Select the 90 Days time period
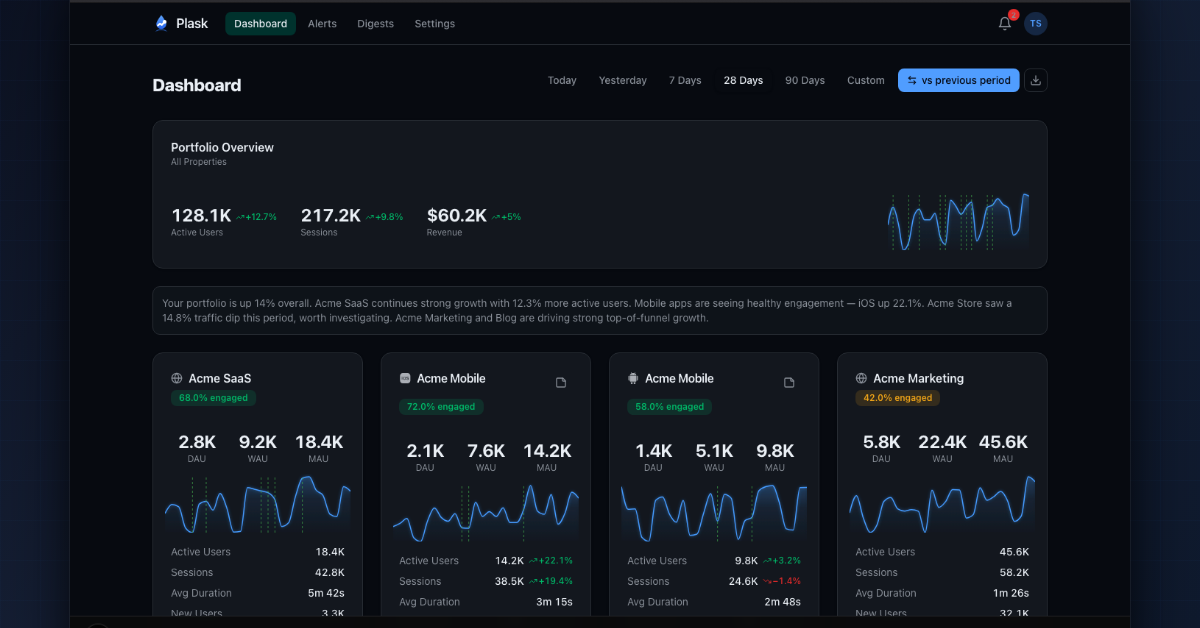This screenshot has width=1200, height=628. click(x=805, y=80)
